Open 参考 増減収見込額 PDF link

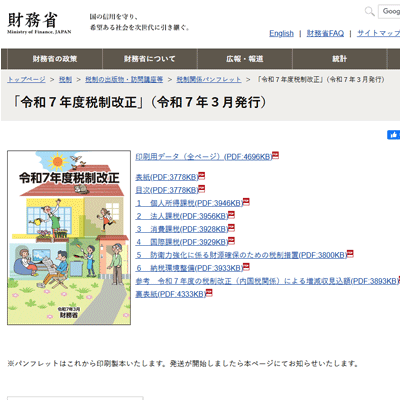(267, 281)
